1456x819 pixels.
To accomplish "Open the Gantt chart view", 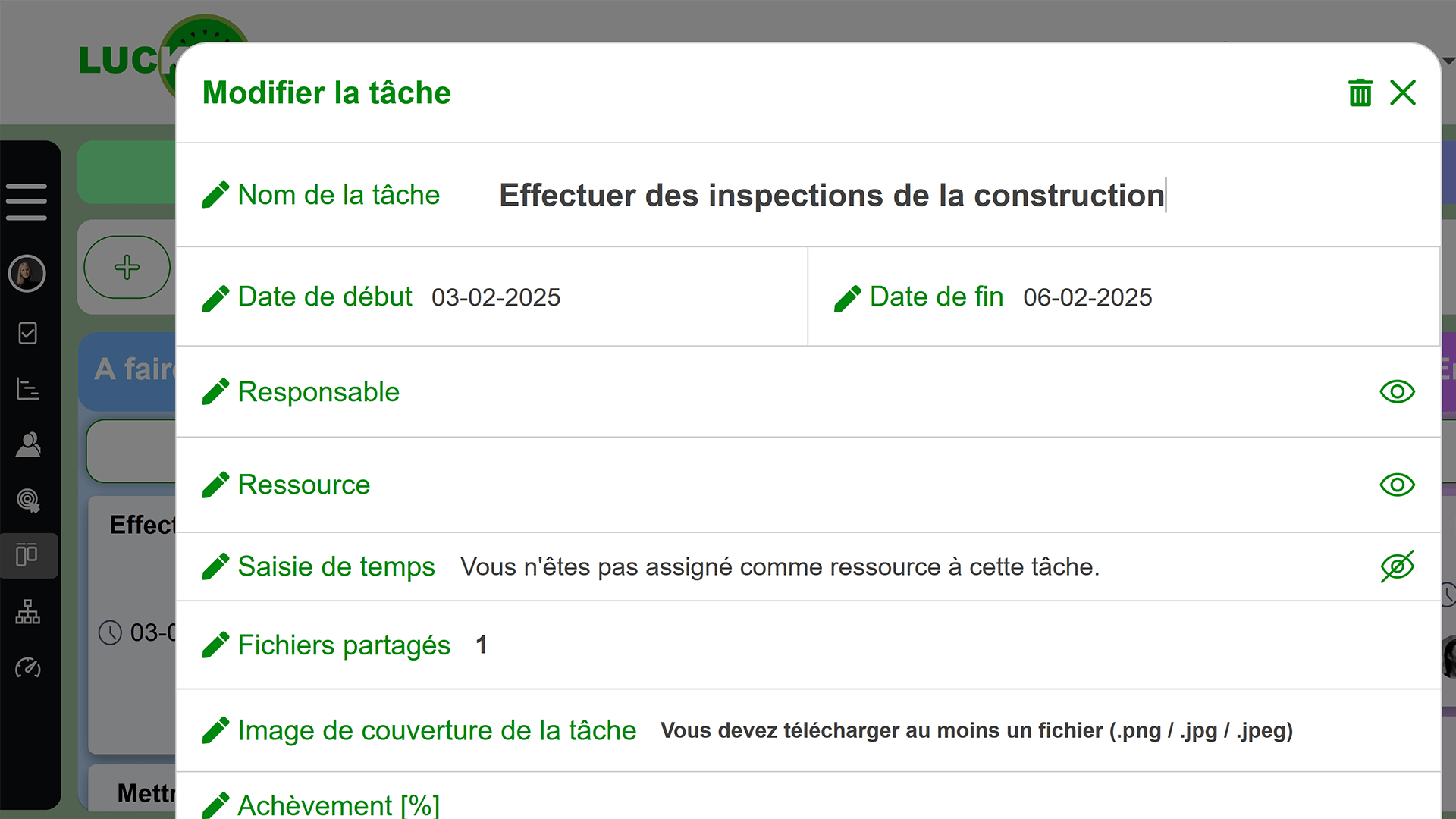I will point(28,389).
